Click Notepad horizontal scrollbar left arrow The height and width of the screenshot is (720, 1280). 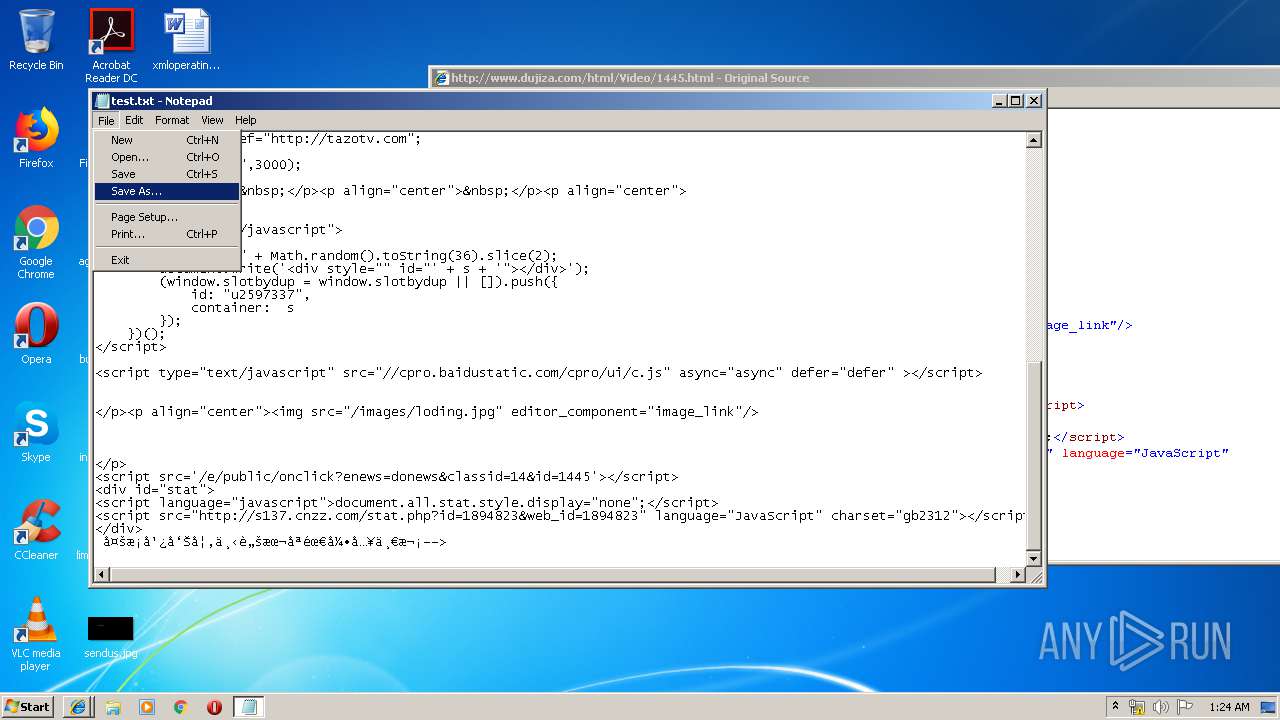[102, 574]
